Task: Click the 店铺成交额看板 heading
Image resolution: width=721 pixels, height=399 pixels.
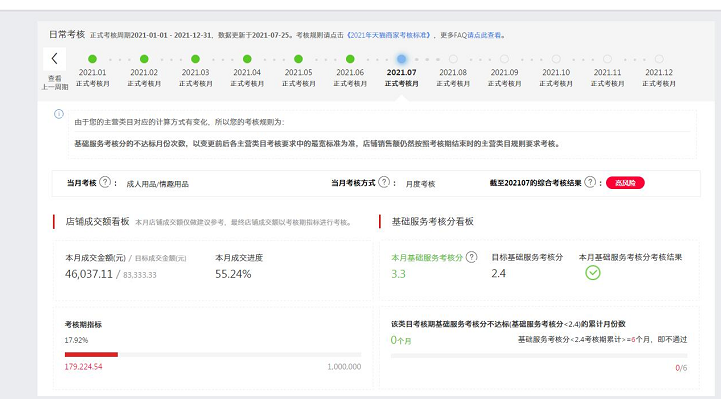Action: (97, 222)
